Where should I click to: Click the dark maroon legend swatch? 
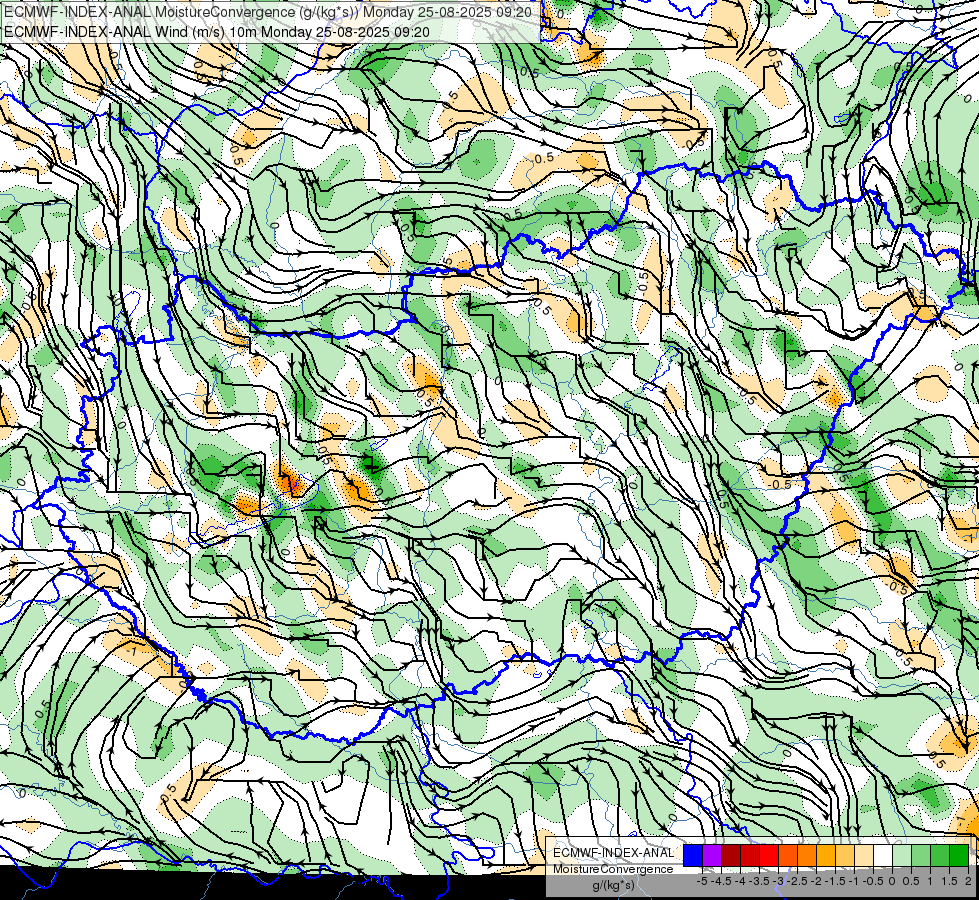click(731, 855)
